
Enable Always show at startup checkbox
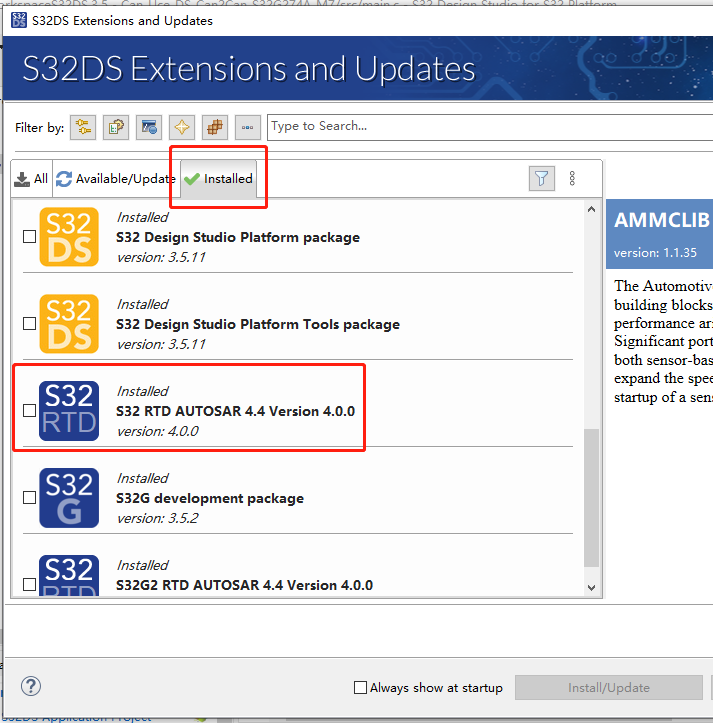click(x=360, y=687)
